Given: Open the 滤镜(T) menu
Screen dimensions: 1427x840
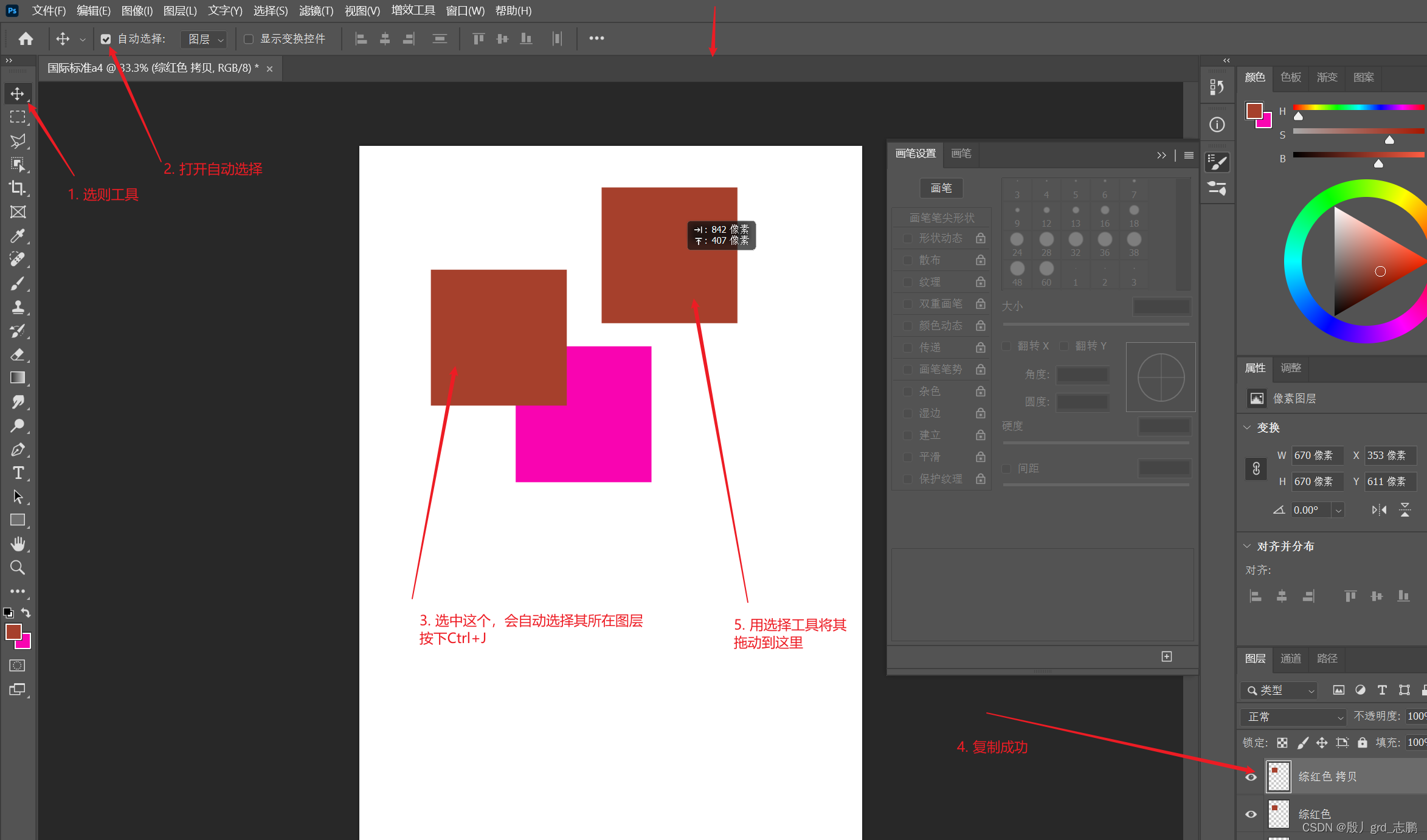Looking at the screenshot, I should pos(316,11).
